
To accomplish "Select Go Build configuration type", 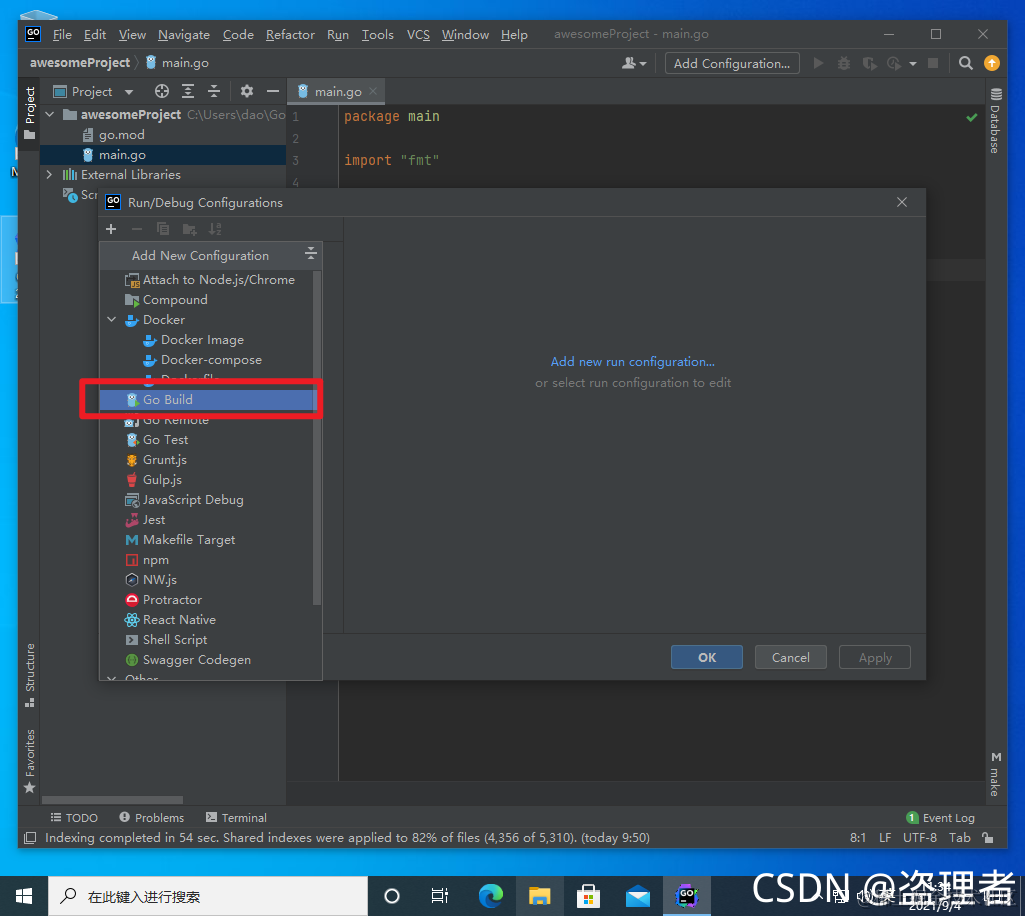I will tap(207, 399).
